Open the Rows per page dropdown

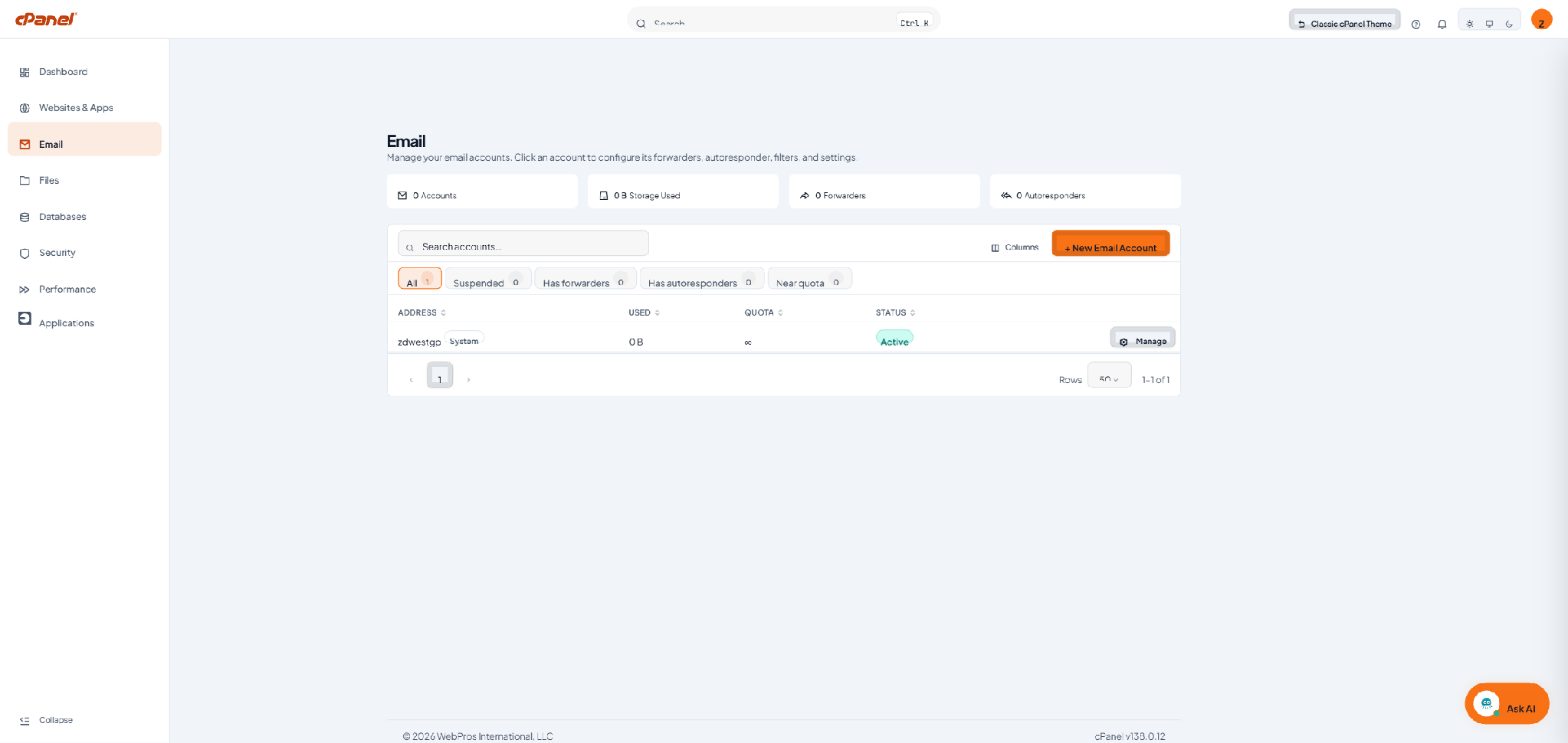click(1109, 375)
